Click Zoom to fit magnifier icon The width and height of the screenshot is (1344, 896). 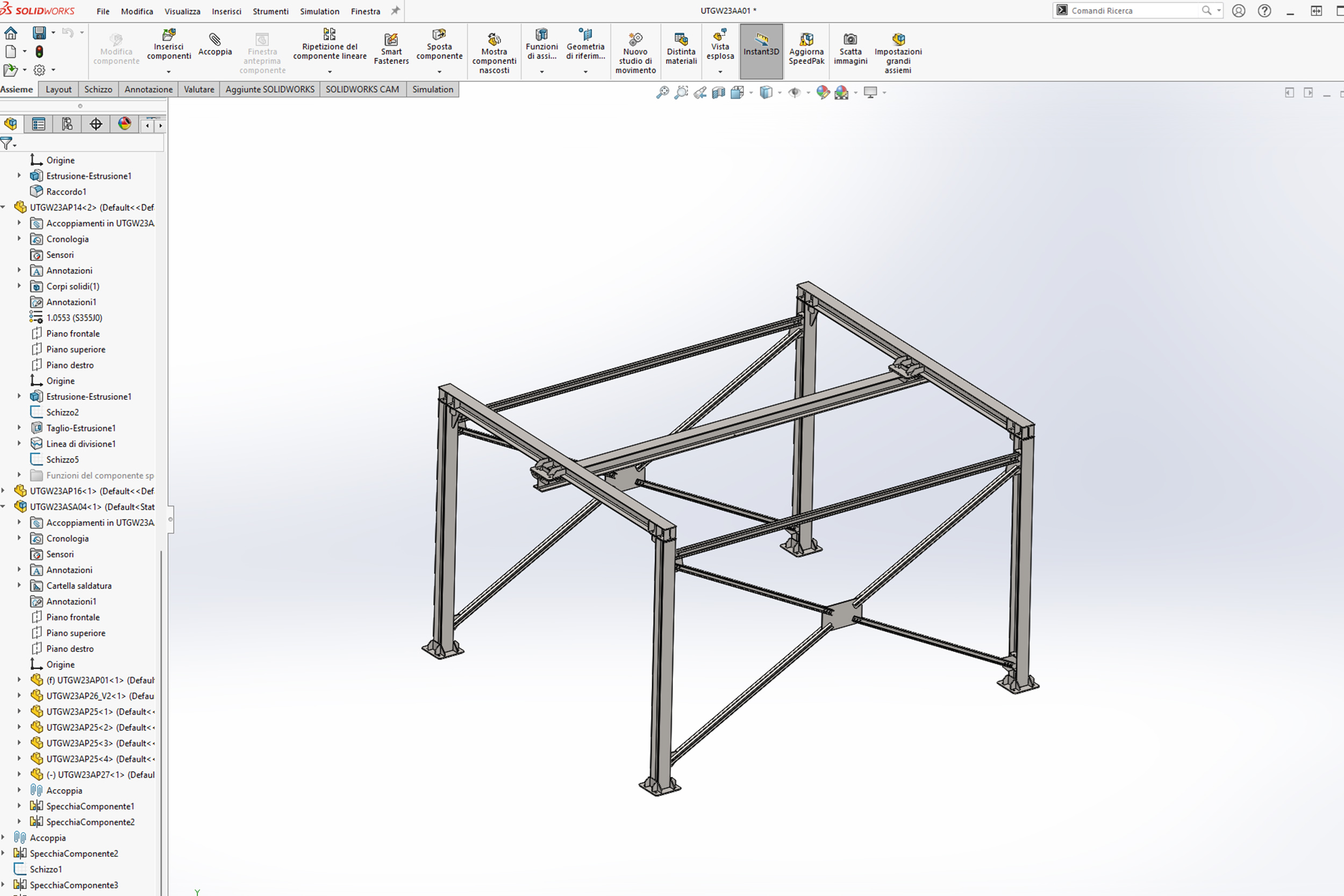click(662, 92)
